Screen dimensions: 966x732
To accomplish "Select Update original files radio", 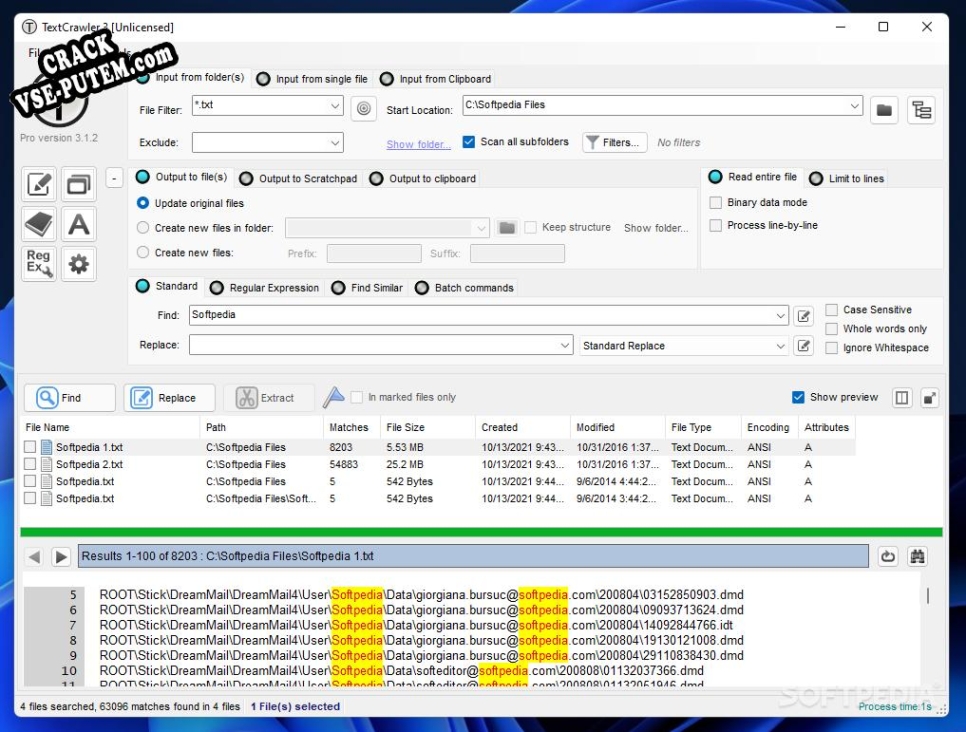I will tap(143, 203).
